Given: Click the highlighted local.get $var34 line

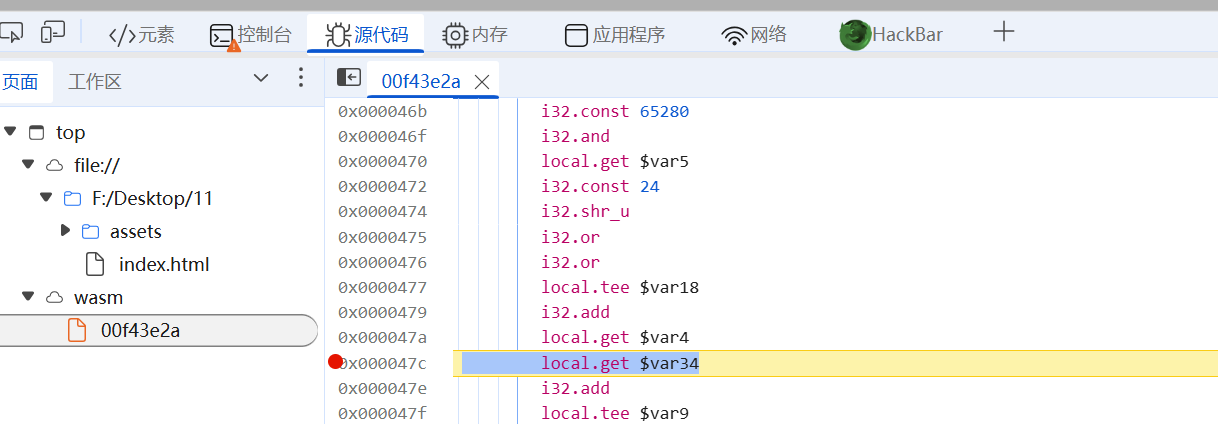Looking at the screenshot, I should (x=620, y=362).
